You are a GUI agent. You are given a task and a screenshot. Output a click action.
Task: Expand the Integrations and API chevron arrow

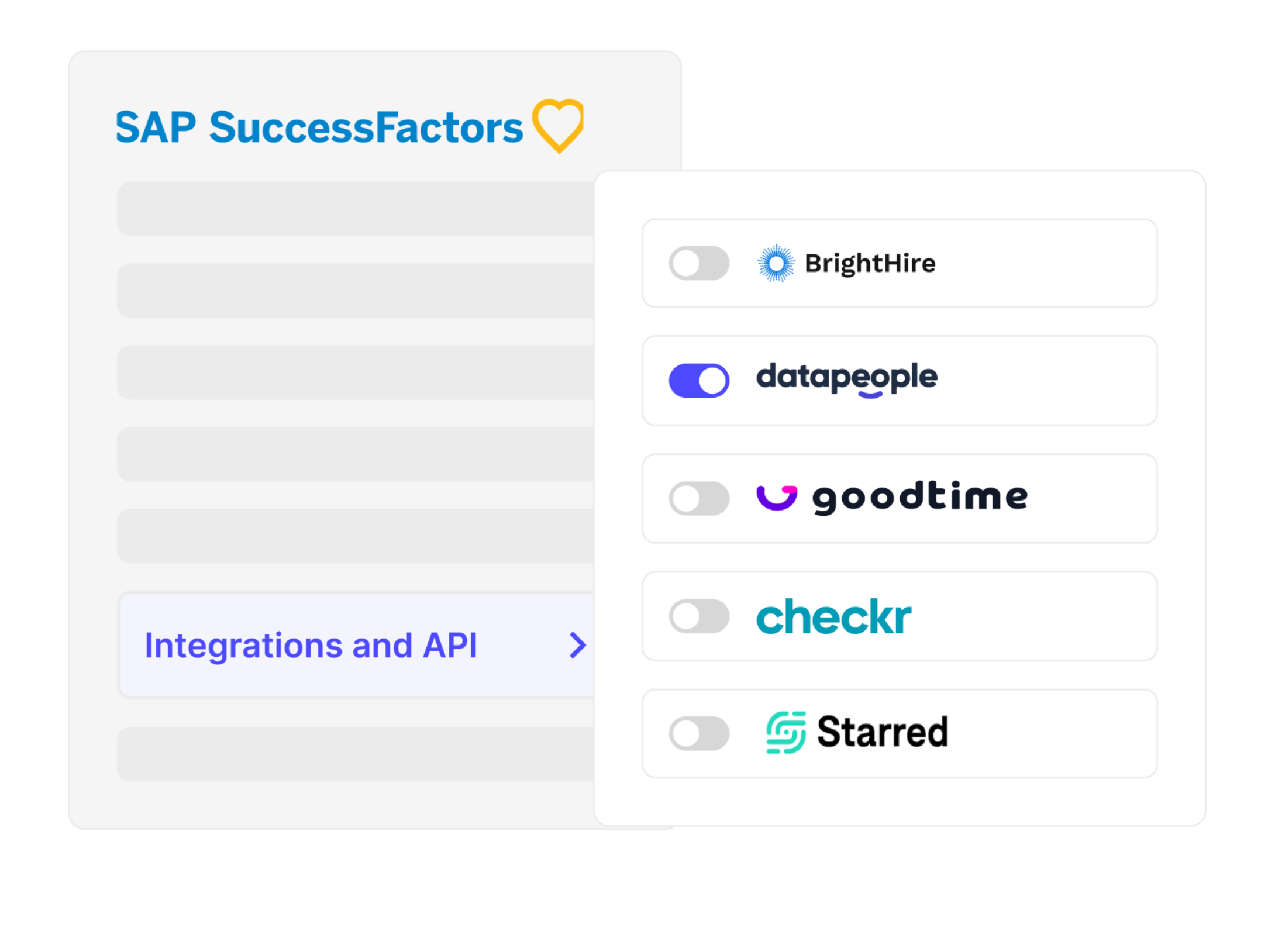(577, 645)
